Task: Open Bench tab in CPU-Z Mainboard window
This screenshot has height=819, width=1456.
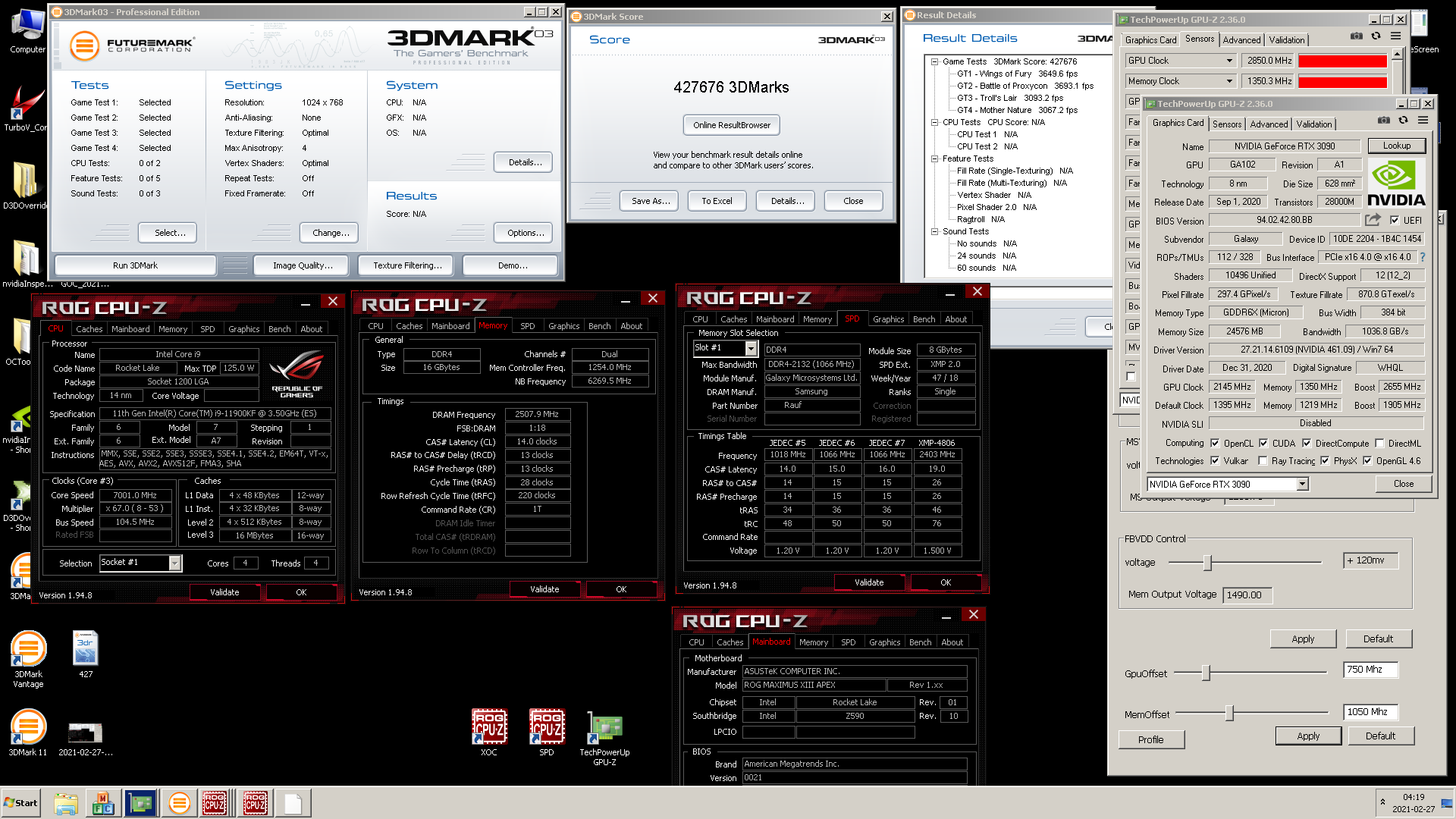Action: [920, 642]
